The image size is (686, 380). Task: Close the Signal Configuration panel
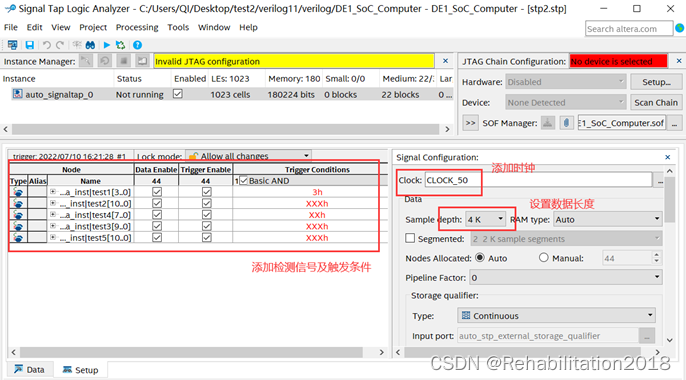(x=668, y=157)
